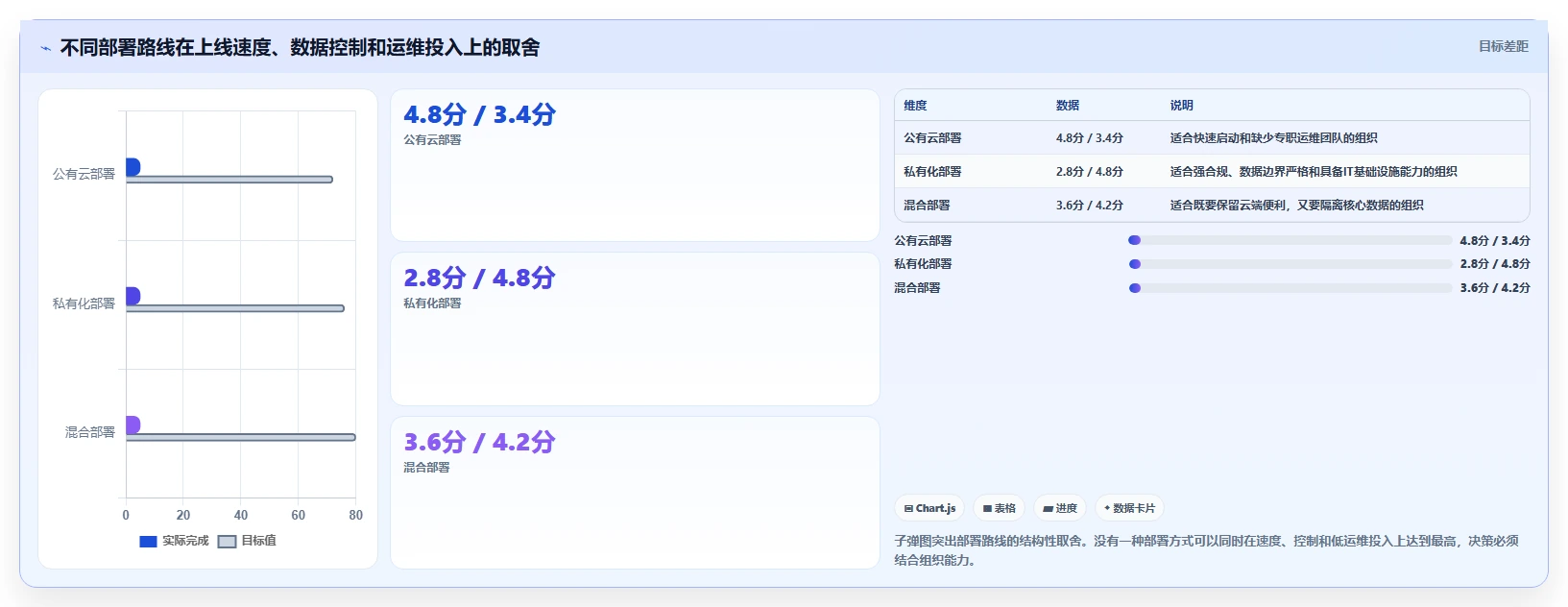Click the 公有云部署 actual blue bar
The width and height of the screenshot is (1568, 607).
coord(133,167)
